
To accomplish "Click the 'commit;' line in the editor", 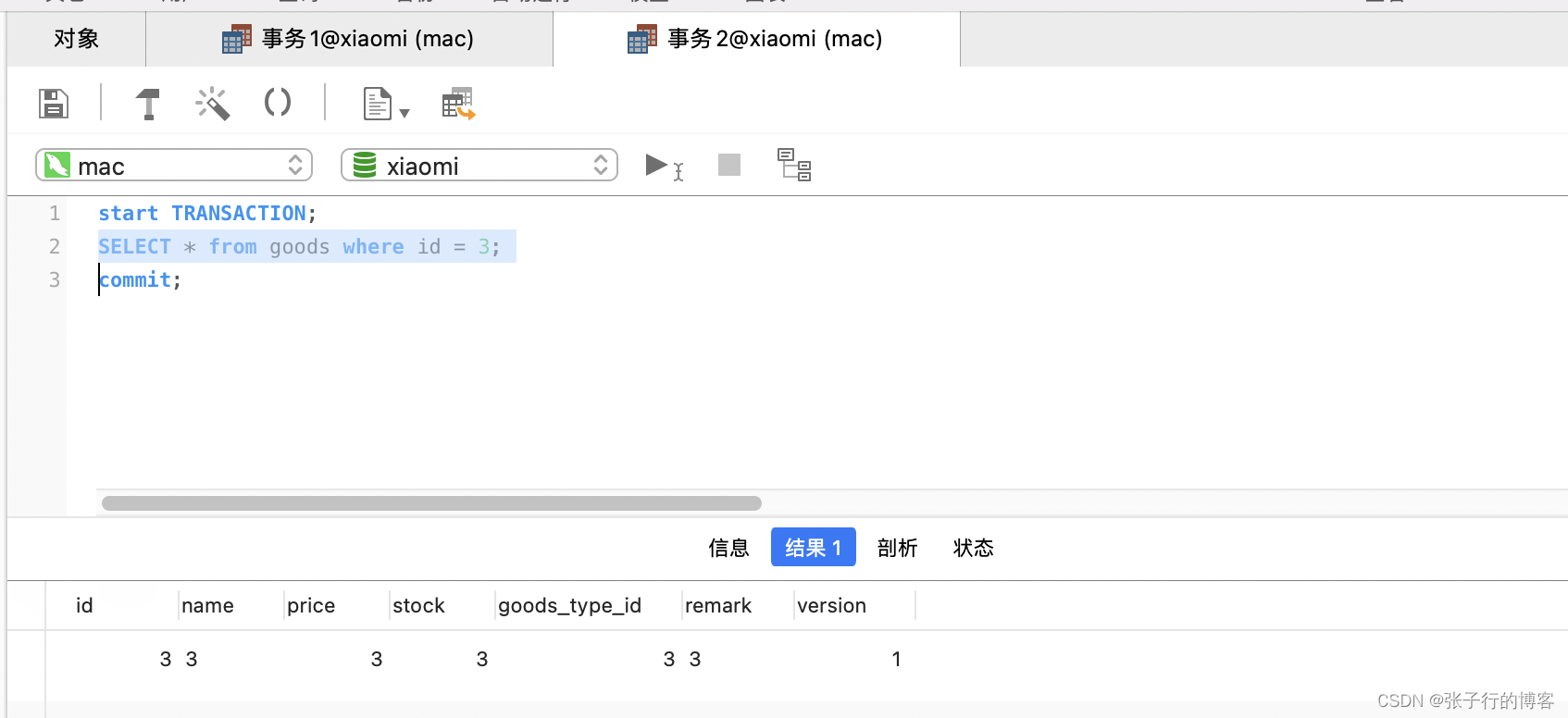I will click(x=140, y=280).
